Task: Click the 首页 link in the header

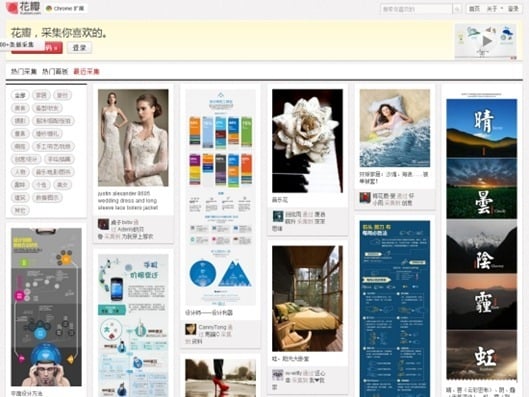Action: [x=474, y=9]
